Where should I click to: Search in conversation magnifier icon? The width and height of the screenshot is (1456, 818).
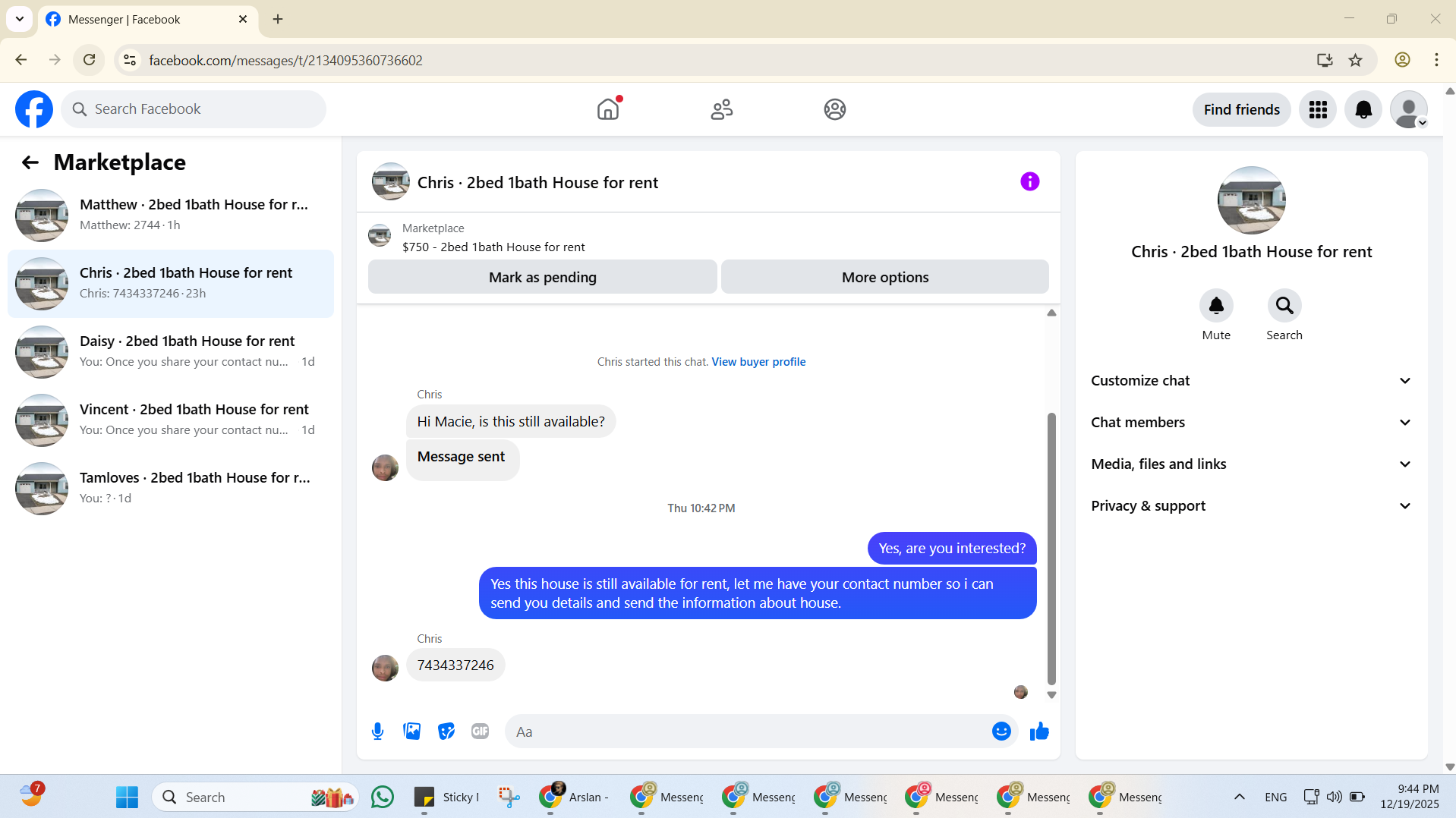coord(1284,306)
